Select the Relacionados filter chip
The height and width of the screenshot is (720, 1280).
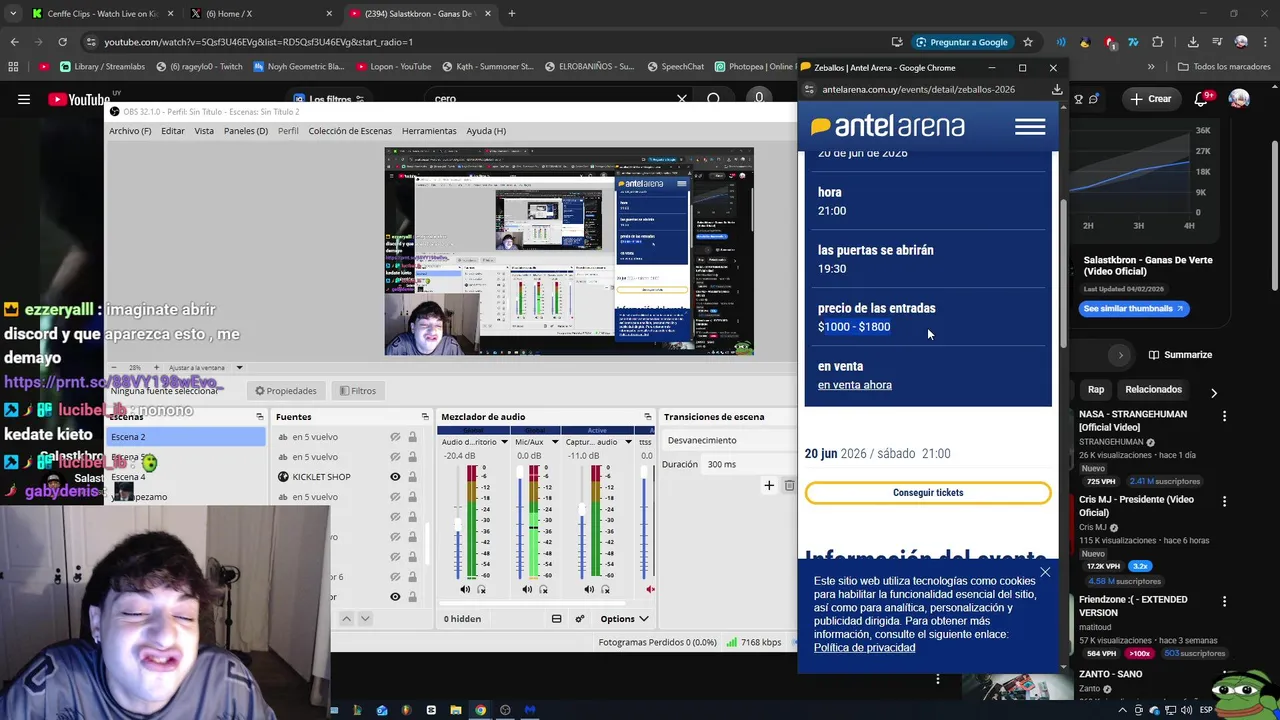(1153, 390)
